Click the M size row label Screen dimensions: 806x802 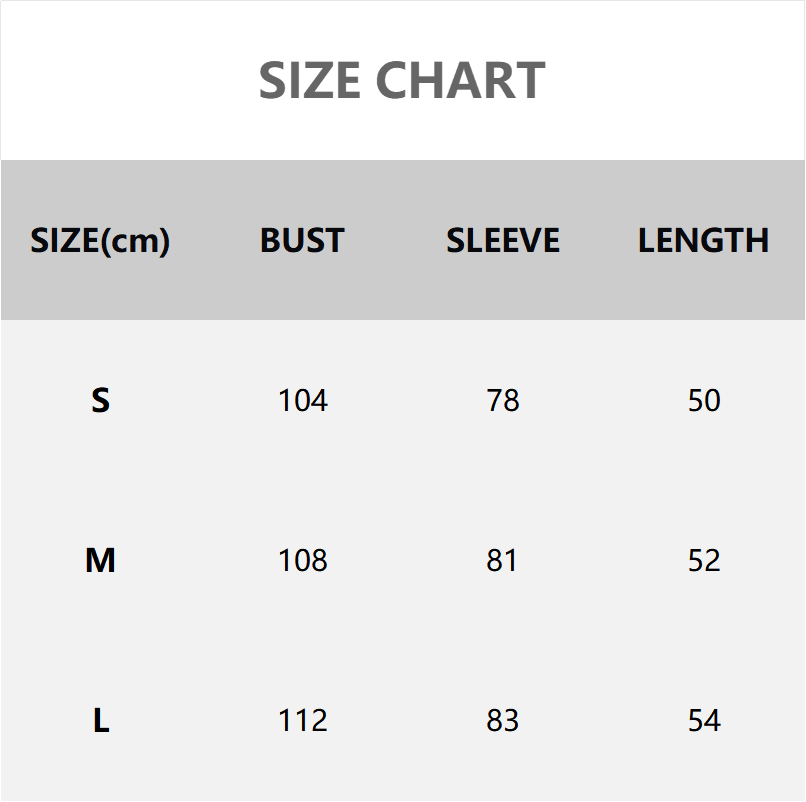pos(100,561)
